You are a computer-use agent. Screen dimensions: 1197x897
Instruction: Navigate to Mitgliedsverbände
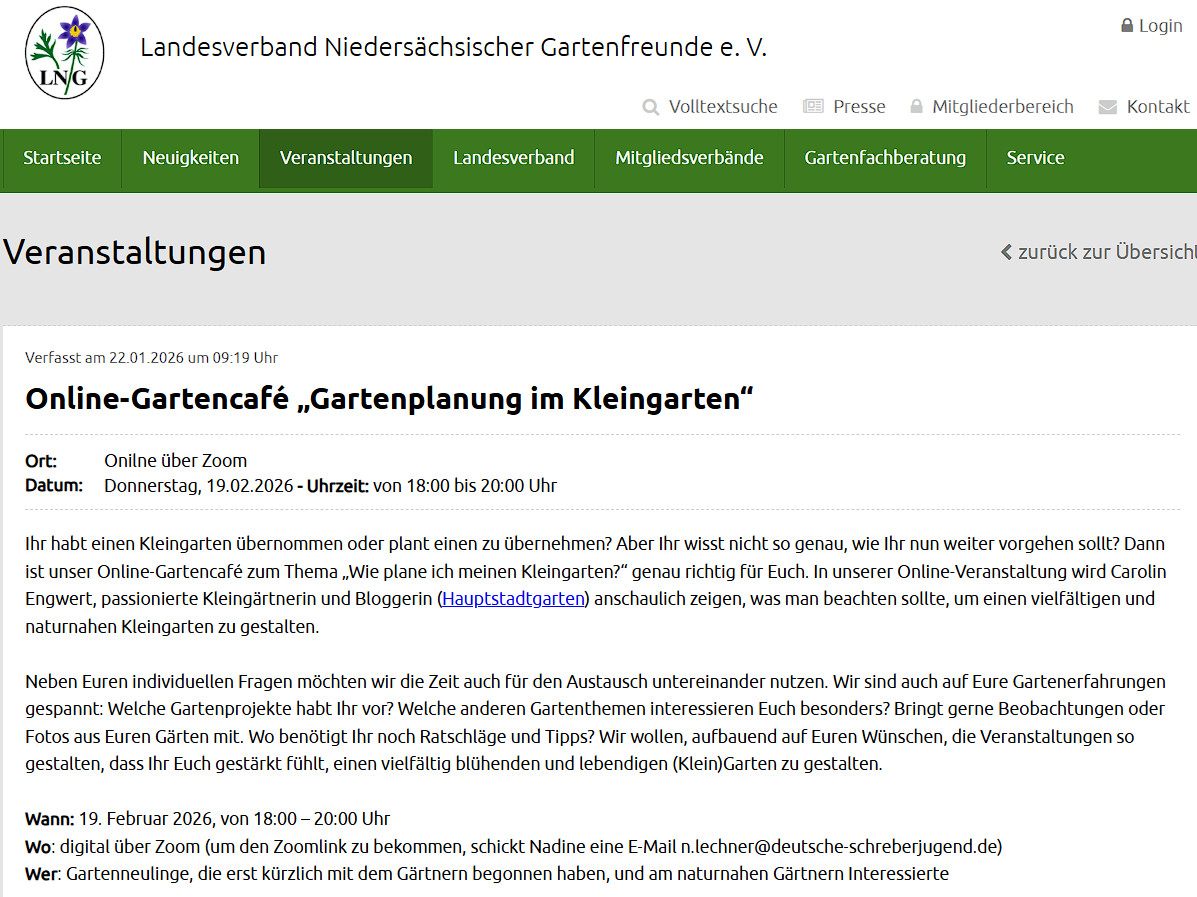pos(689,157)
